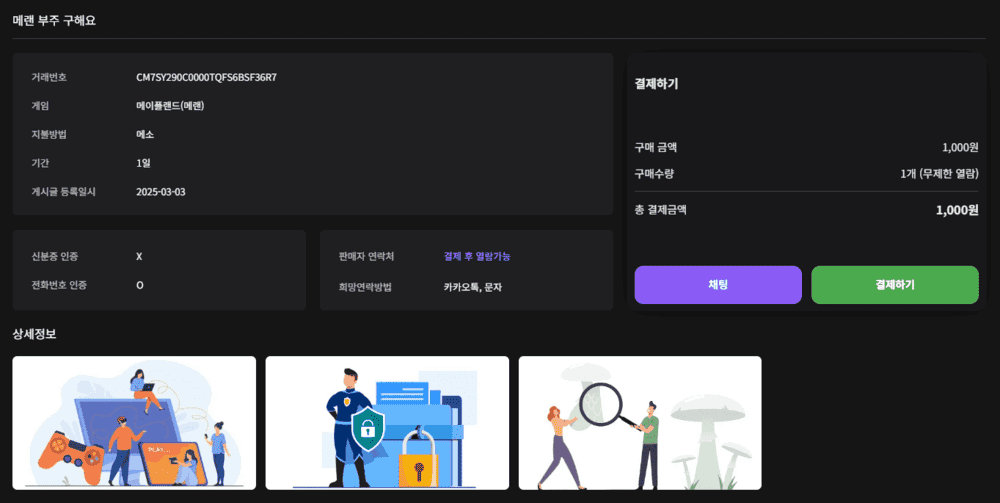Image resolution: width=1000 pixels, height=503 pixels.
Task: Click the 메소 payment method value
Action: point(145,134)
